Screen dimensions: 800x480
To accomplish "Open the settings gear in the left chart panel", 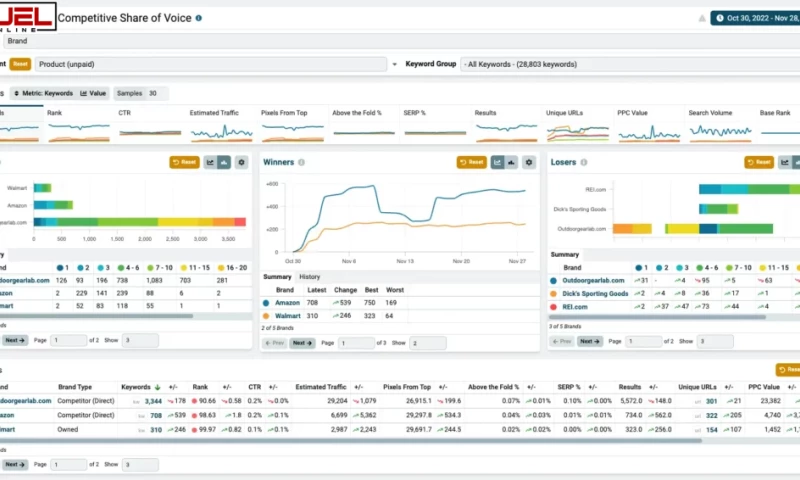I will coord(241,162).
